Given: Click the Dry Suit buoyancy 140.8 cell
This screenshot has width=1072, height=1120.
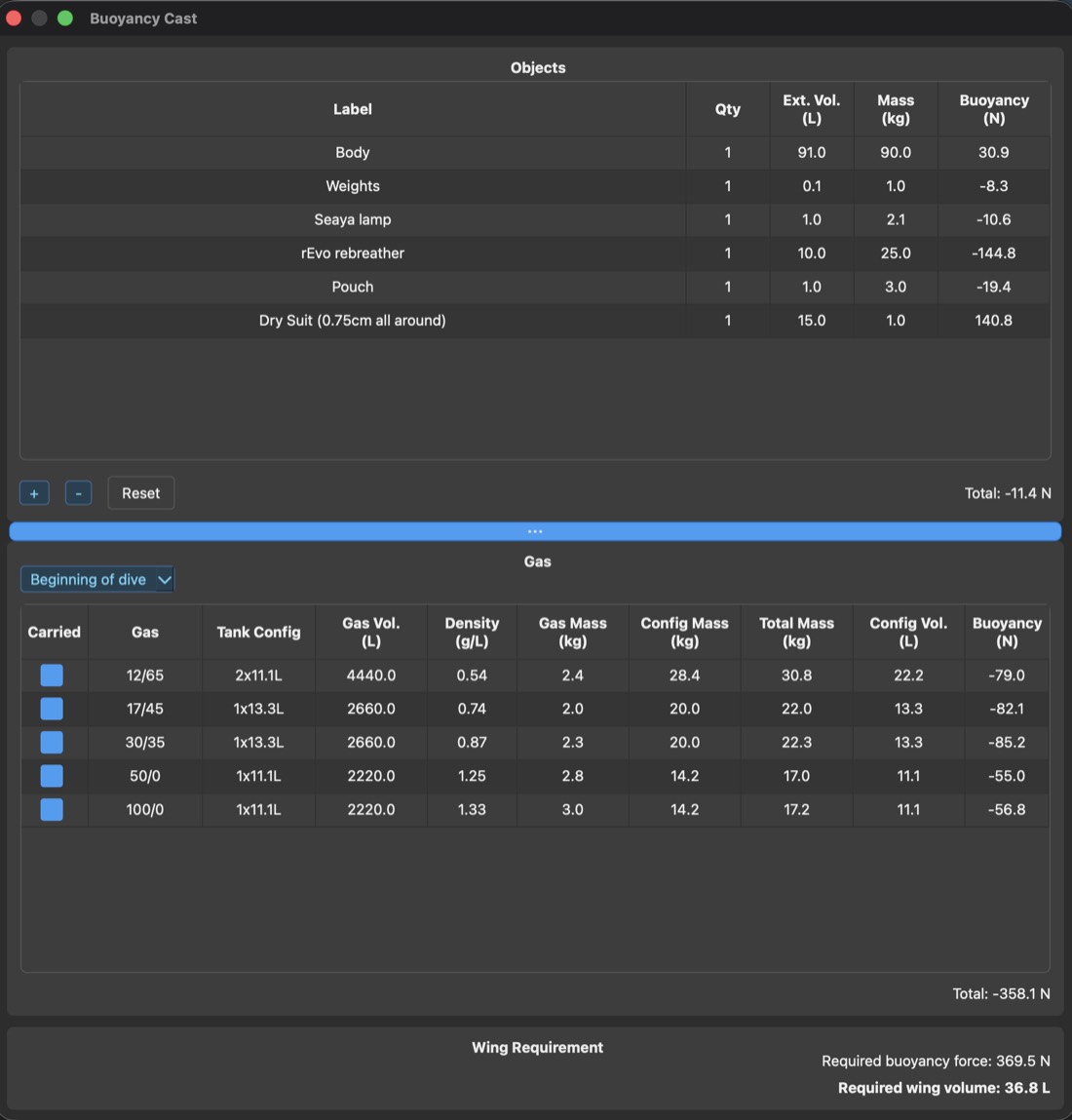Looking at the screenshot, I should pyautogui.click(x=993, y=320).
